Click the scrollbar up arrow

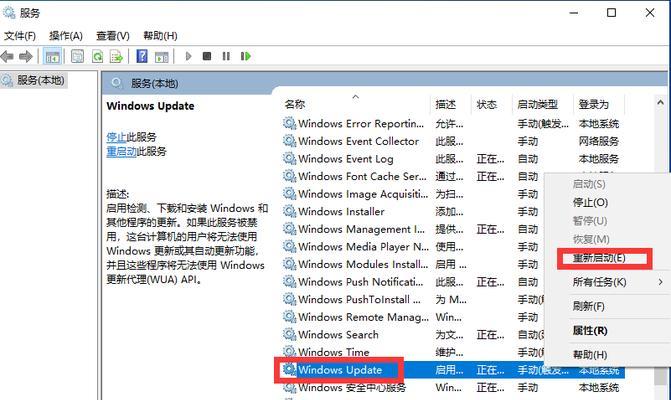tap(660, 103)
